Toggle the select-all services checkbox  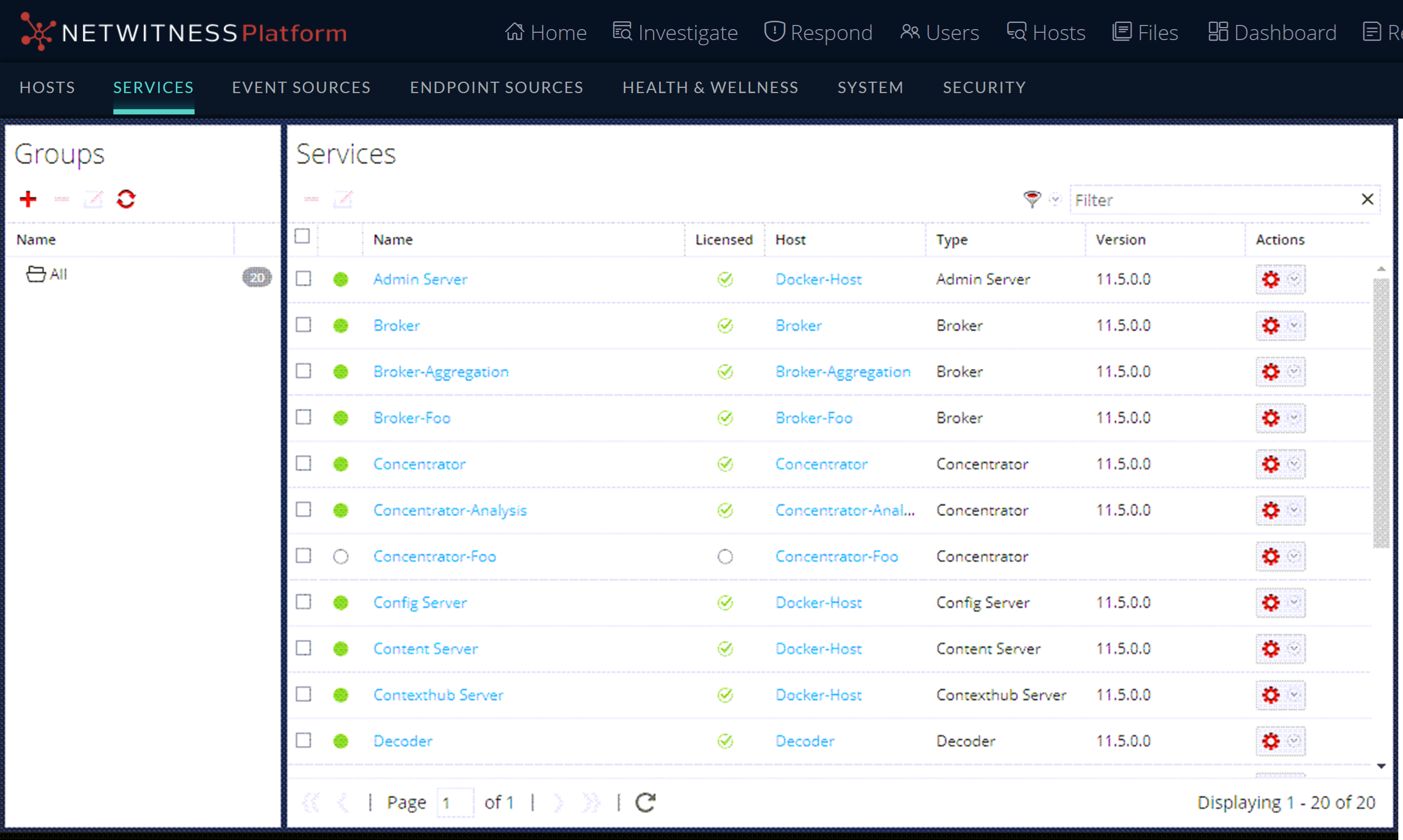pyautogui.click(x=302, y=236)
